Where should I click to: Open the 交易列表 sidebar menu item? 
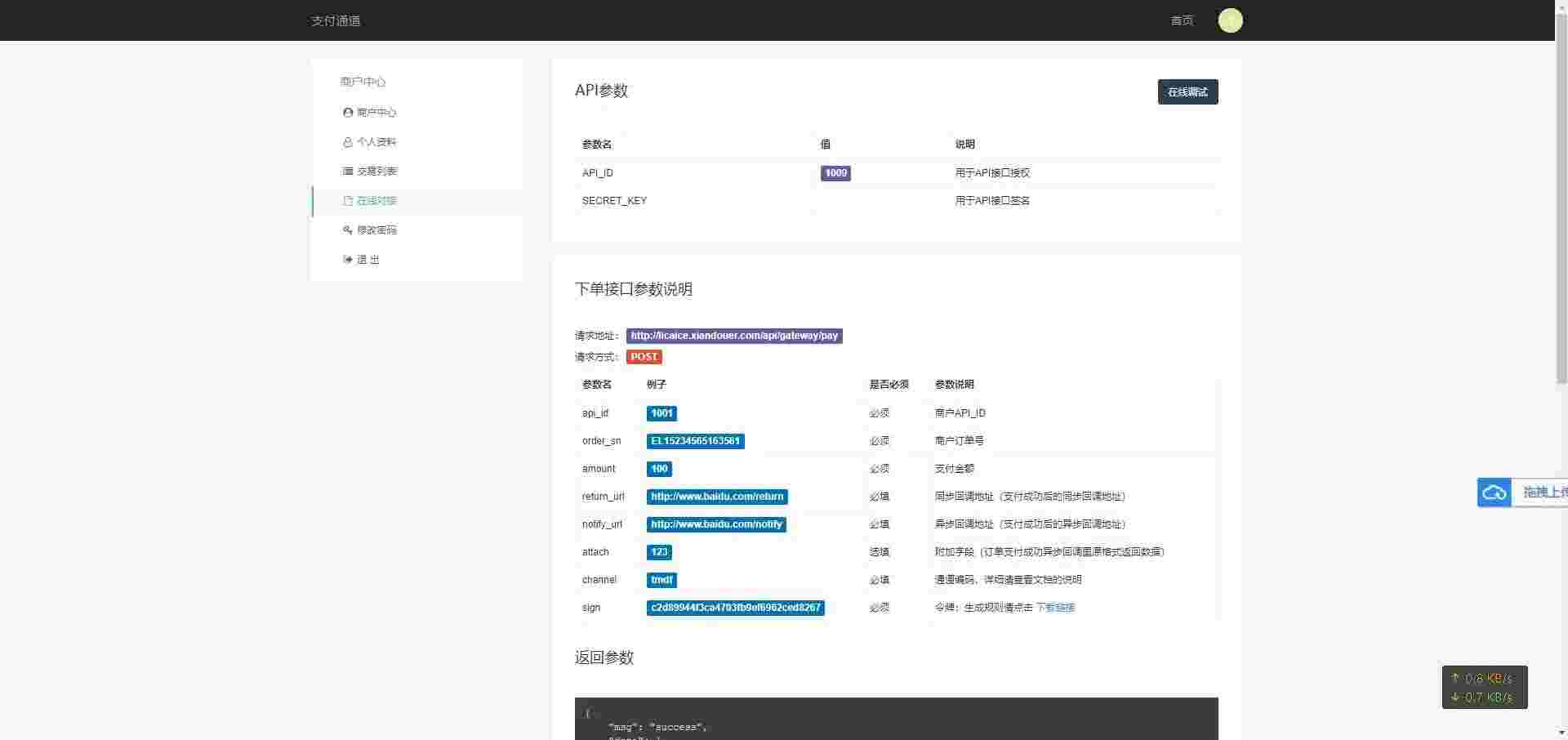pos(376,172)
